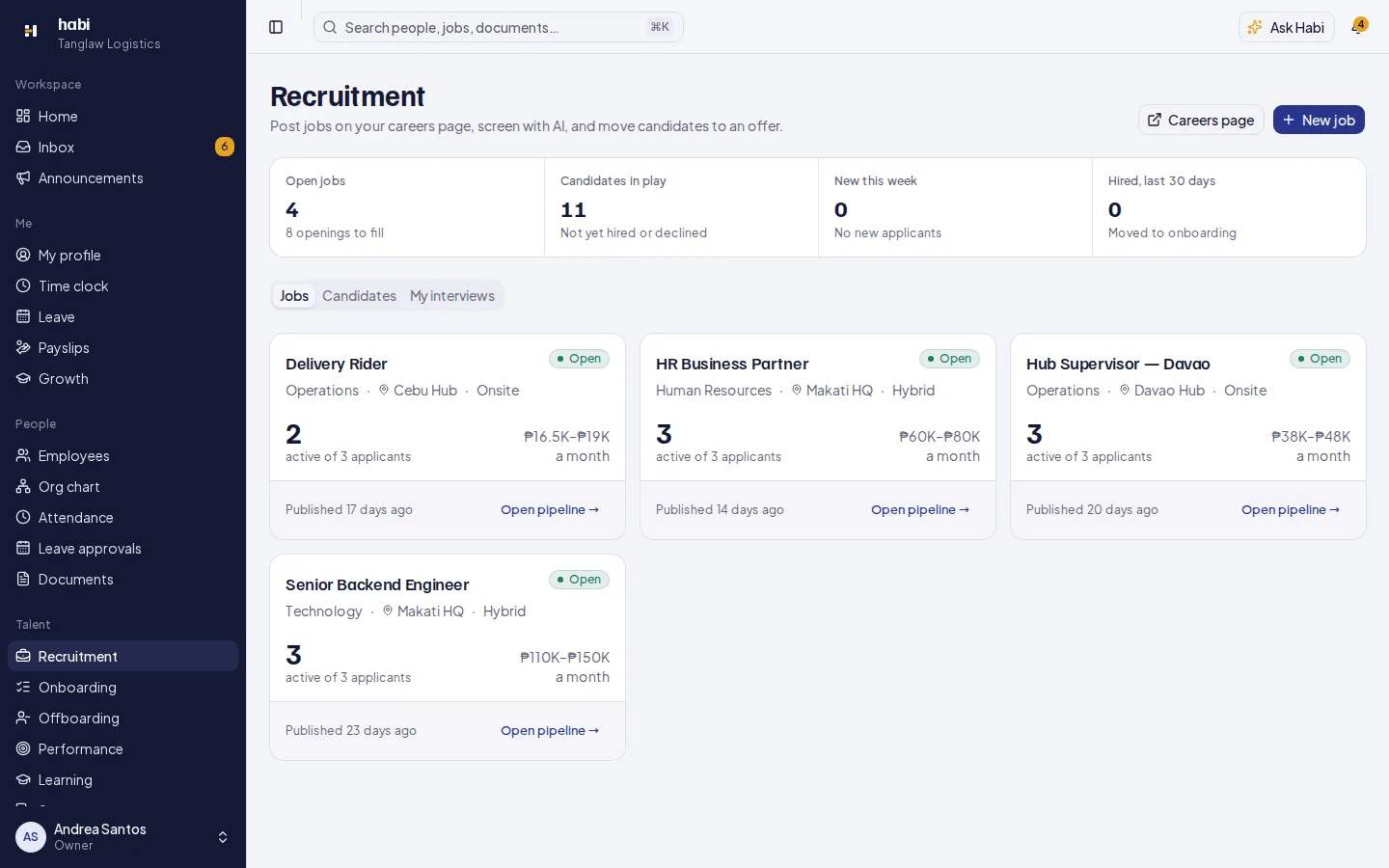Screen dimensions: 1389x868
Task: Open My profile page
Action: coord(123,255)
